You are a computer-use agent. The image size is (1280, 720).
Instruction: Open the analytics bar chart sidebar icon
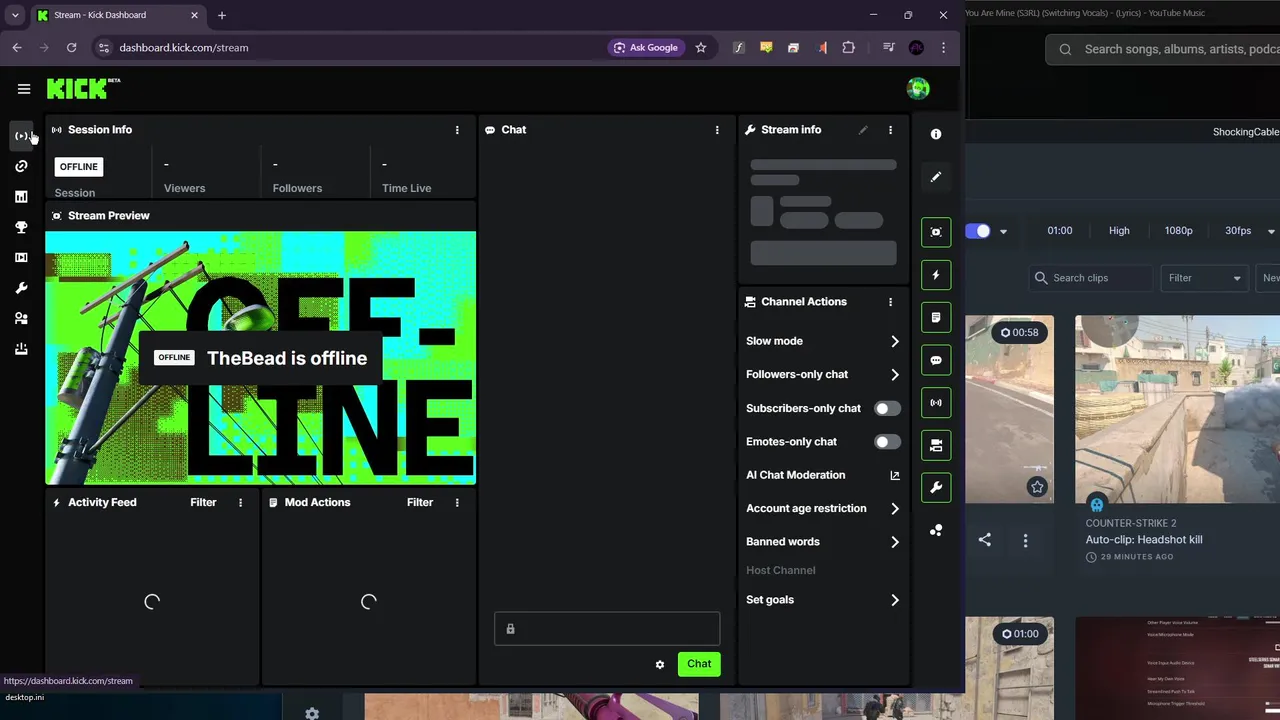21,197
